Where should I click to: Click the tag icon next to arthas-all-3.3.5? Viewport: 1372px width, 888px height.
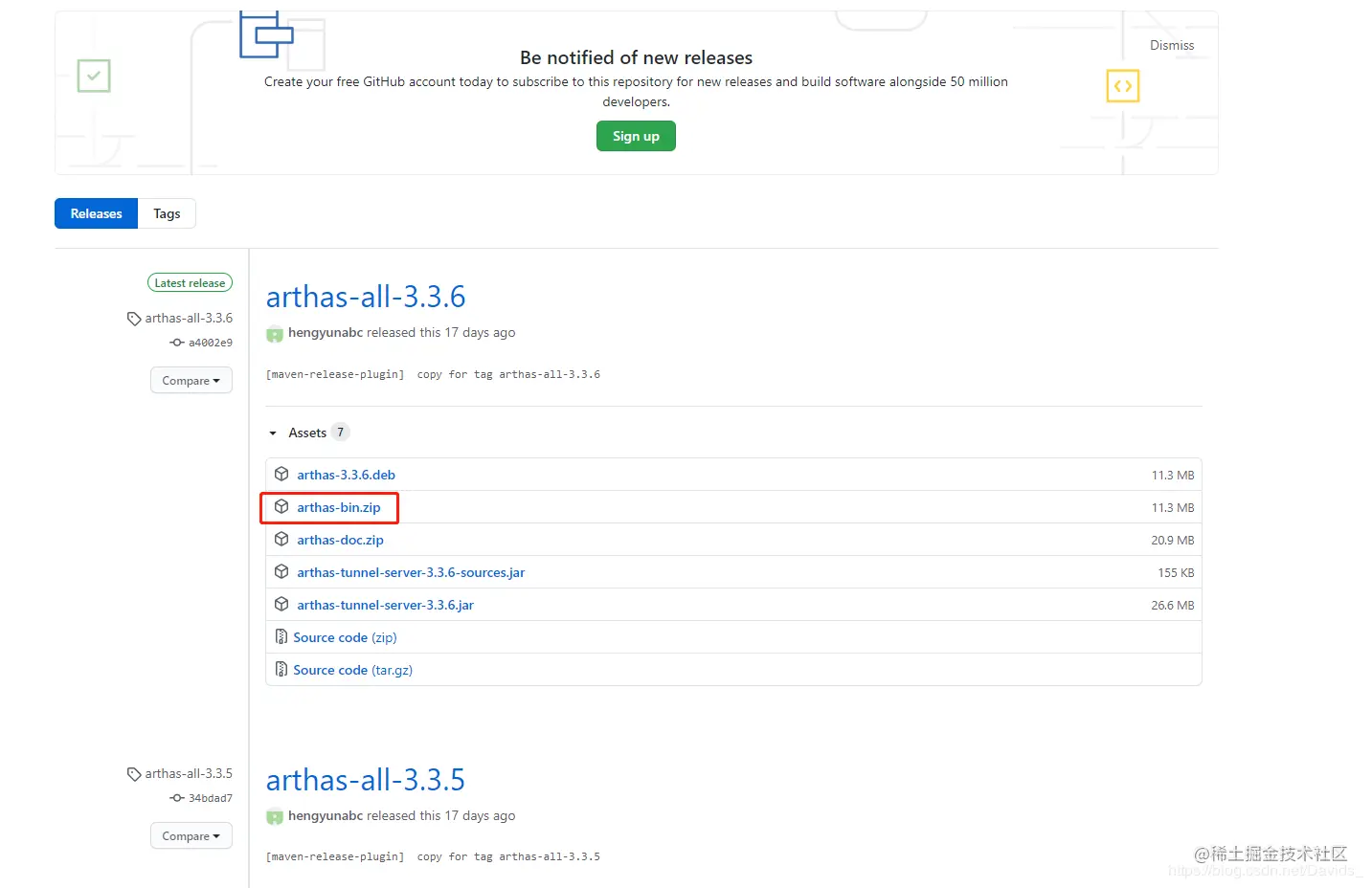click(134, 774)
